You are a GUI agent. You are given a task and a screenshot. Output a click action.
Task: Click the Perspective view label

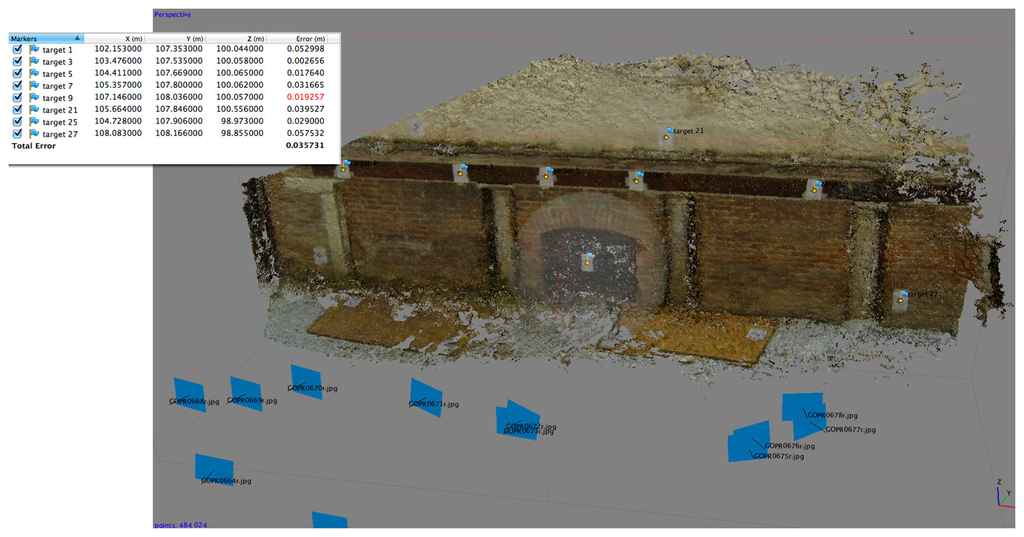click(172, 14)
